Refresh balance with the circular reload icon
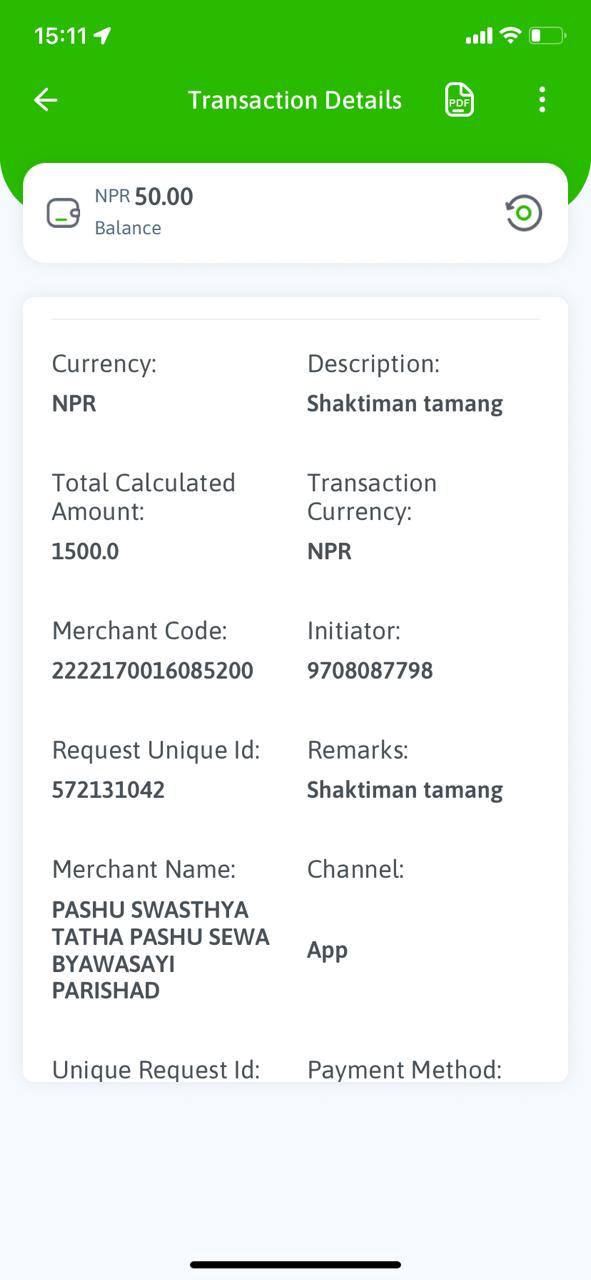591x1280 pixels. [x=524, y=213]
